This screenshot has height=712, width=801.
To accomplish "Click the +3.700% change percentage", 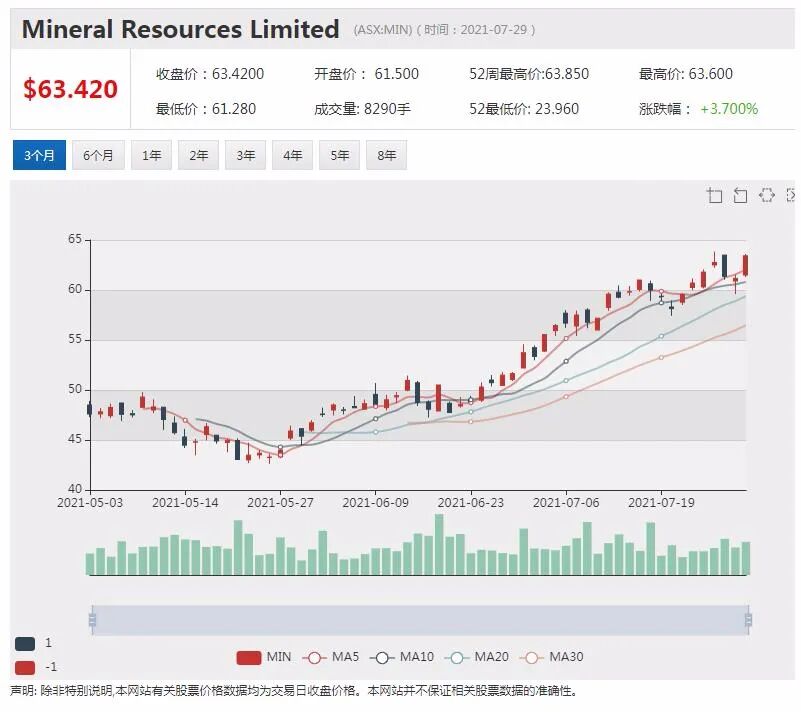I will 729,109.
